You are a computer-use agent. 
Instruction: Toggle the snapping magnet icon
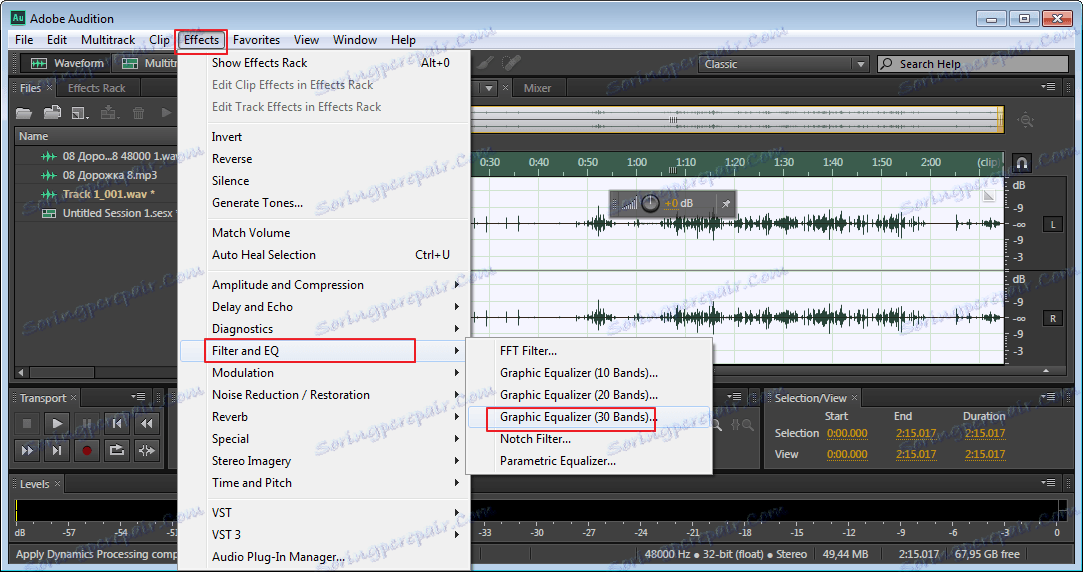[x=1022, y=163]
